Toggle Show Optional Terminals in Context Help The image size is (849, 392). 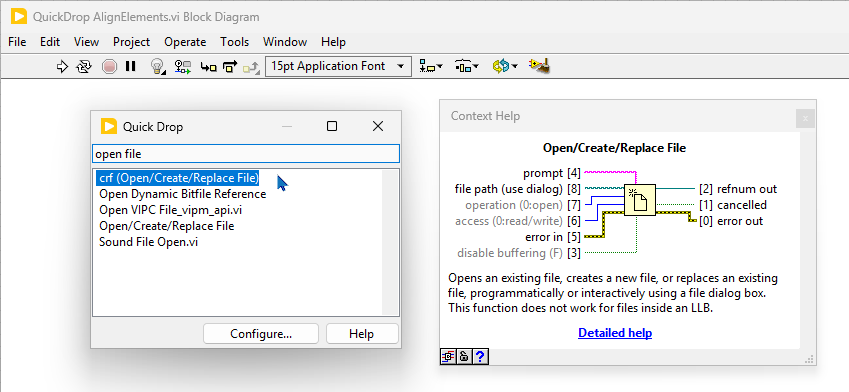click(x=448, y=356)
